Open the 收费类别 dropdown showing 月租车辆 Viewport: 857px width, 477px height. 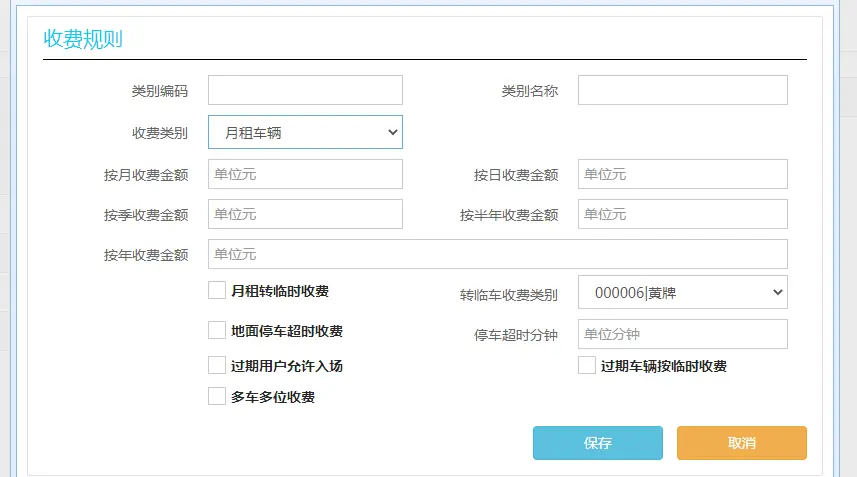pyautogui.click(x=305, y=132)
